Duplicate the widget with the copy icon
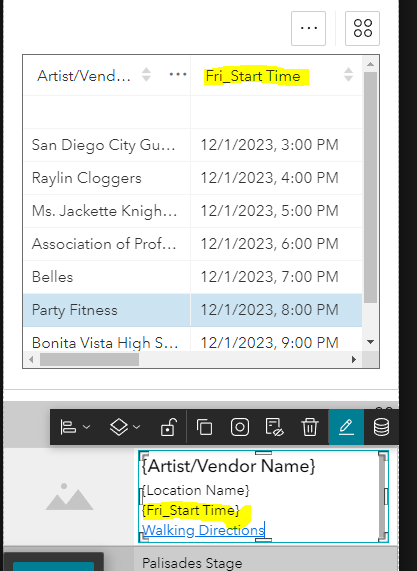The image size is (417, 571). (x=204, y=427)
